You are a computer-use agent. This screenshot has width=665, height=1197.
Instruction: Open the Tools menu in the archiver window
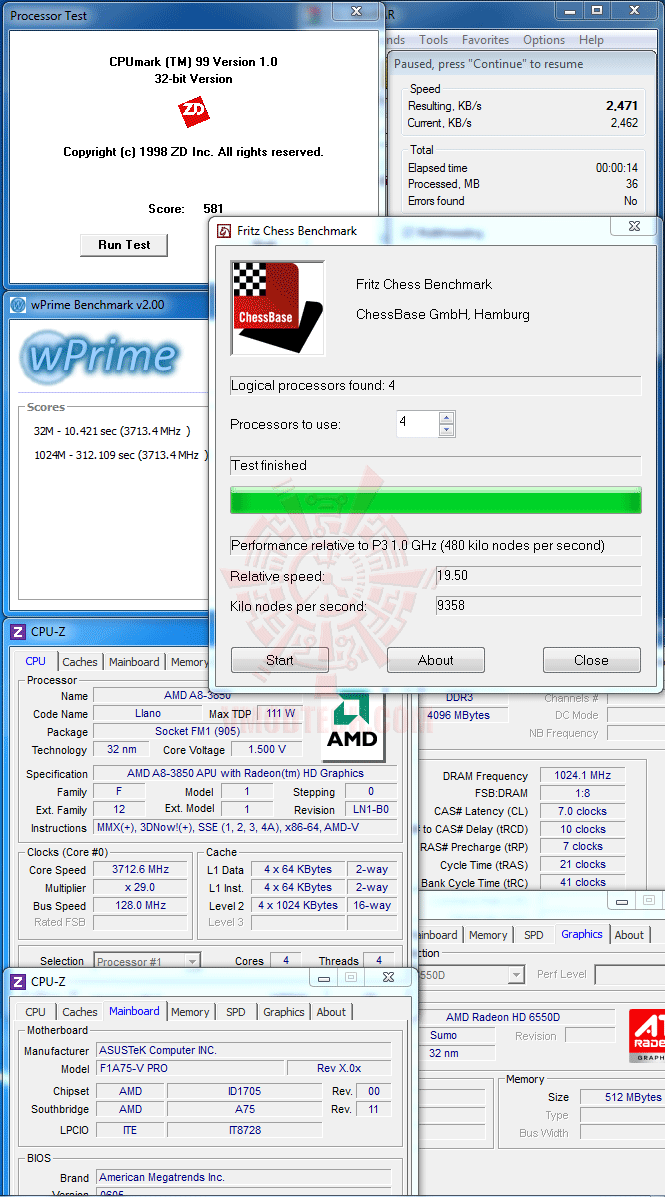coord(433,40)
